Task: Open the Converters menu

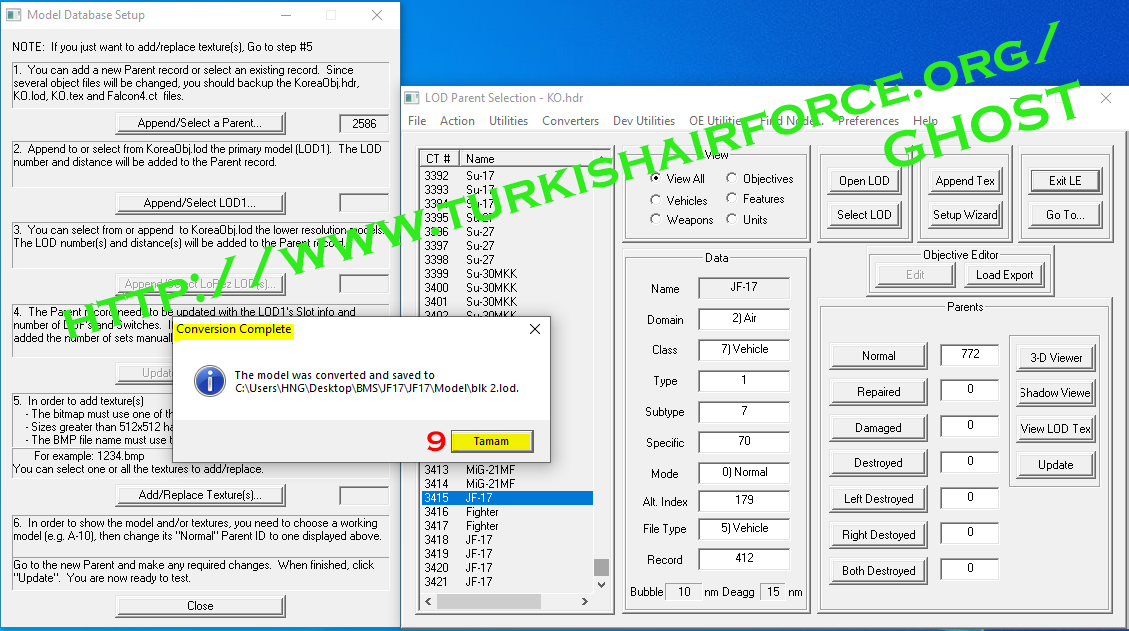Action: click(570, 121)
